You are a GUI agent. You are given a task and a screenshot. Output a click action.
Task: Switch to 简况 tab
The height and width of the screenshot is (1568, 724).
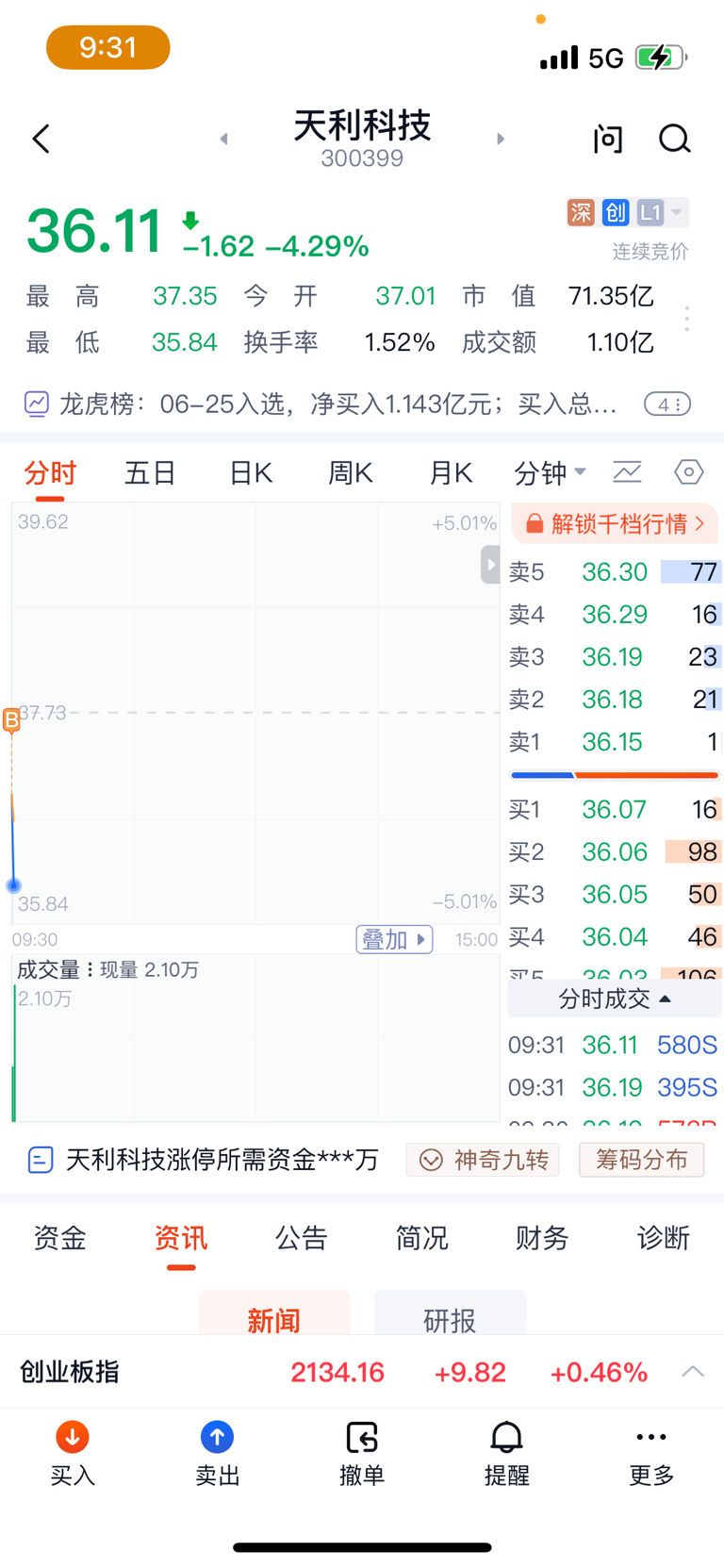pyautogui.click(x=422, y=1237)
